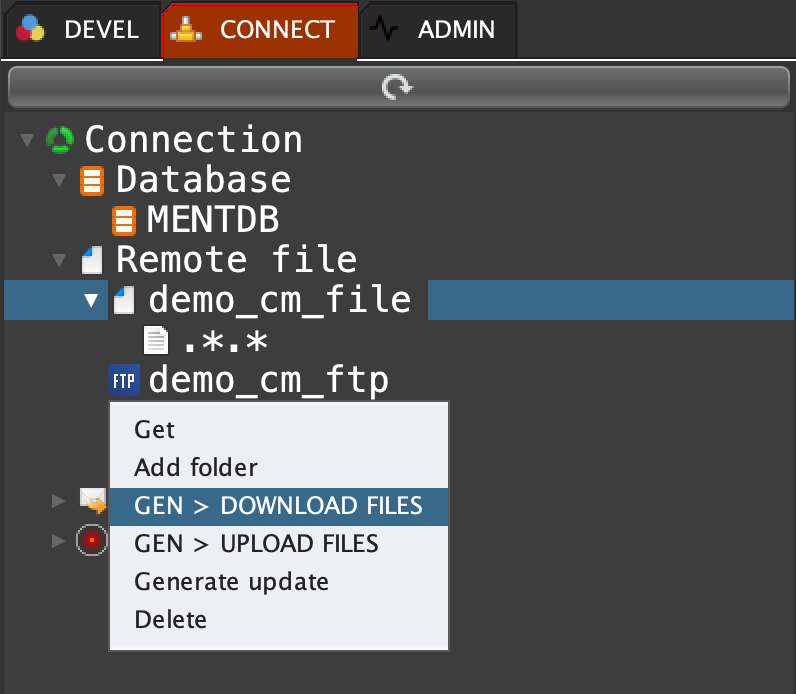Collapse the Remote file node arrow
This screenshot has height=694, width=796.
[59, 261]
